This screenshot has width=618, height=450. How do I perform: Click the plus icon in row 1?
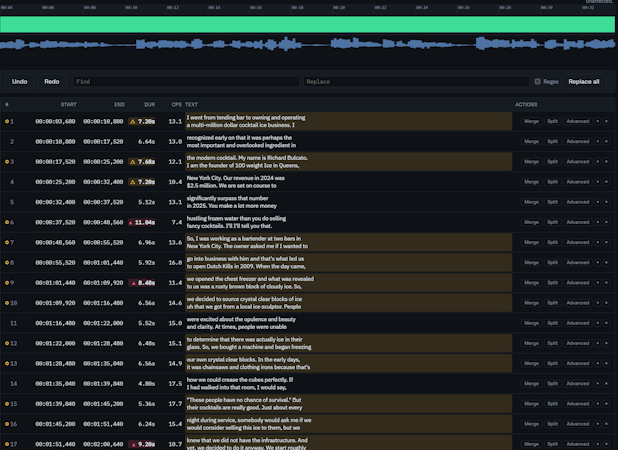point(598,121)
